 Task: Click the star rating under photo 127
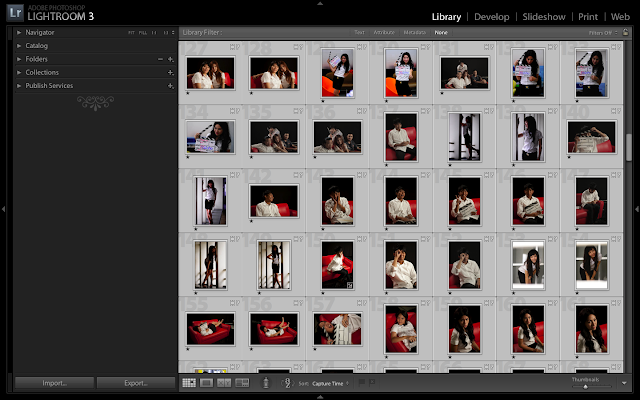[x=188, y=93]
